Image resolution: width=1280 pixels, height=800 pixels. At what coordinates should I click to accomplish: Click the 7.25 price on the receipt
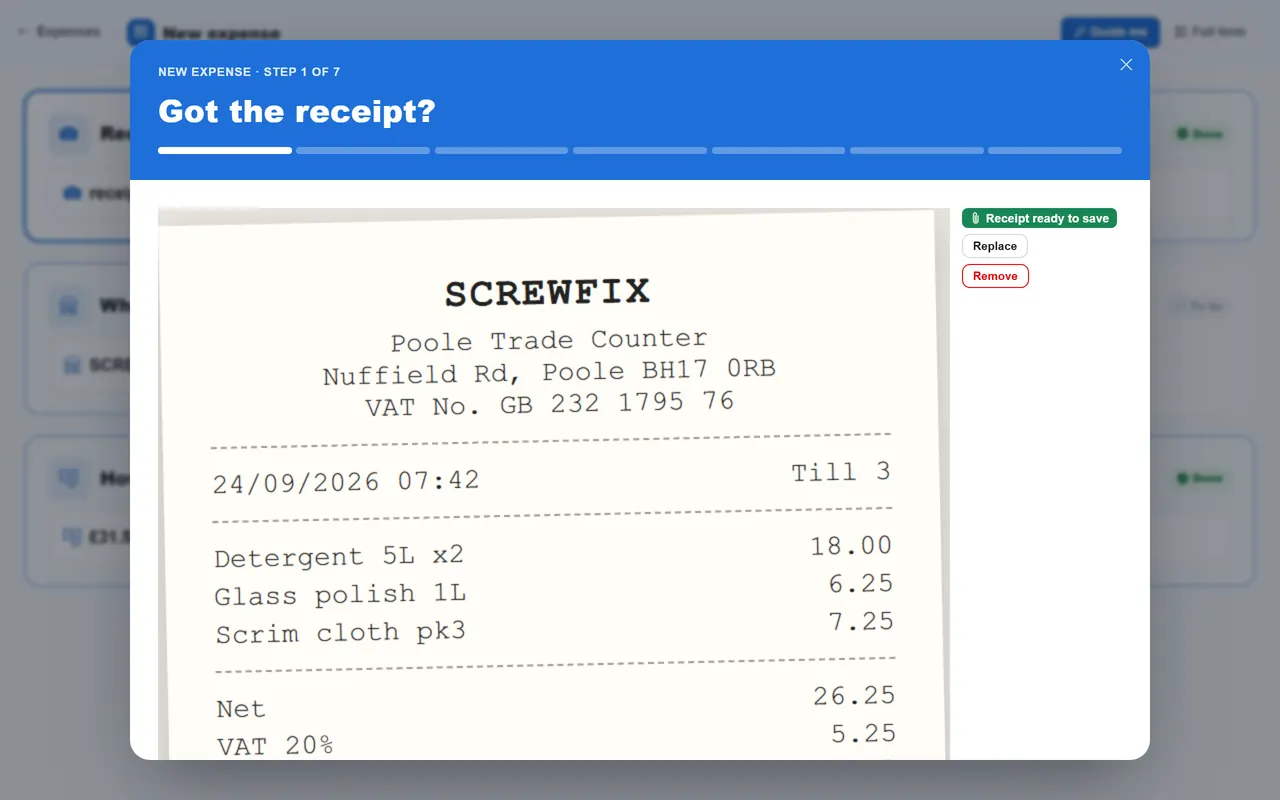862,621
